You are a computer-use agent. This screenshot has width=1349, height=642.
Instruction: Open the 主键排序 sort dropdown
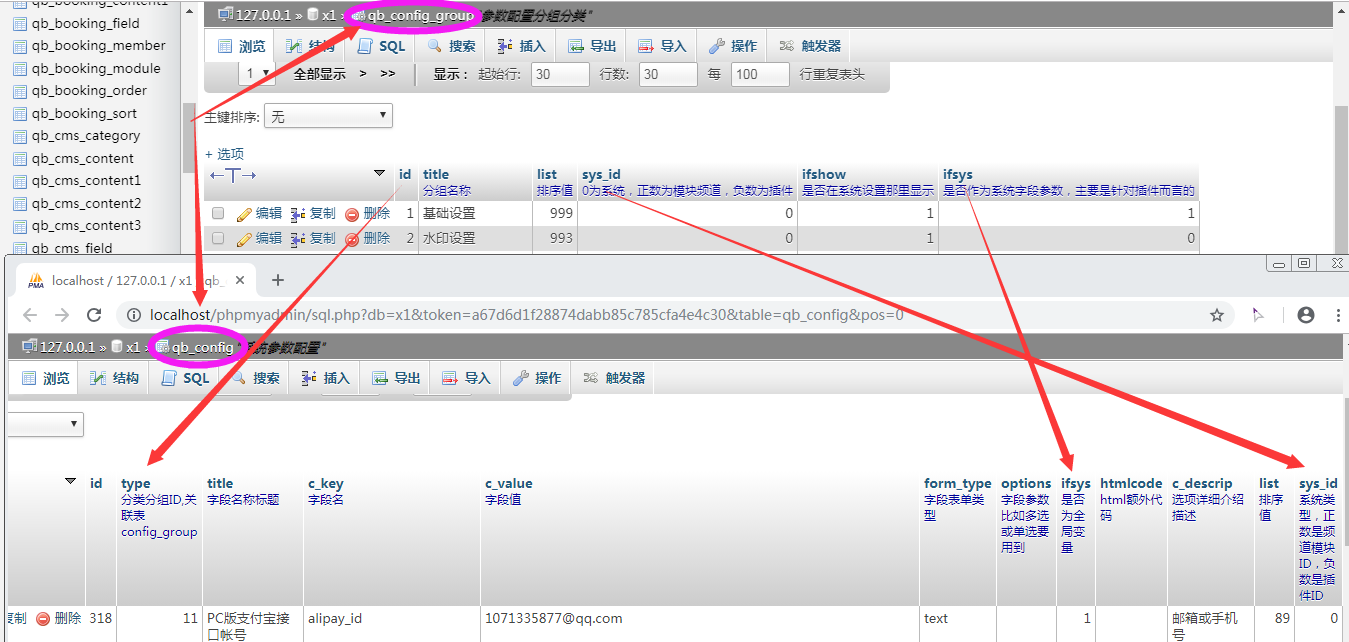(328, 117)
